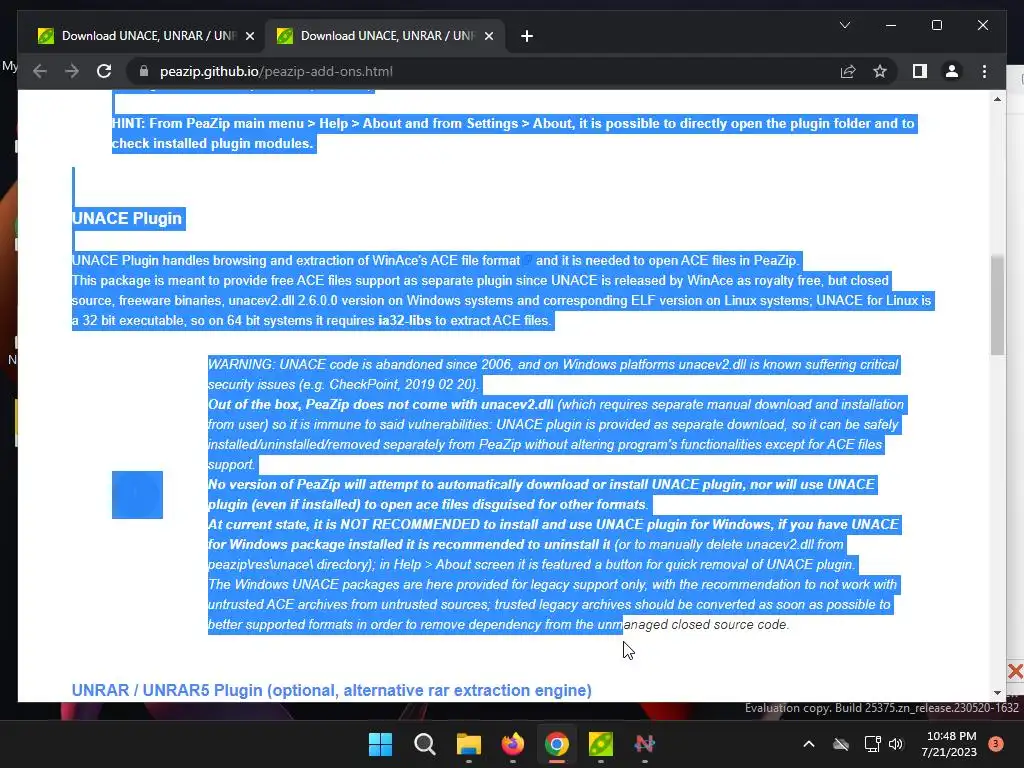
Task: Expand the tab search chevron
Action: [844, 25]
